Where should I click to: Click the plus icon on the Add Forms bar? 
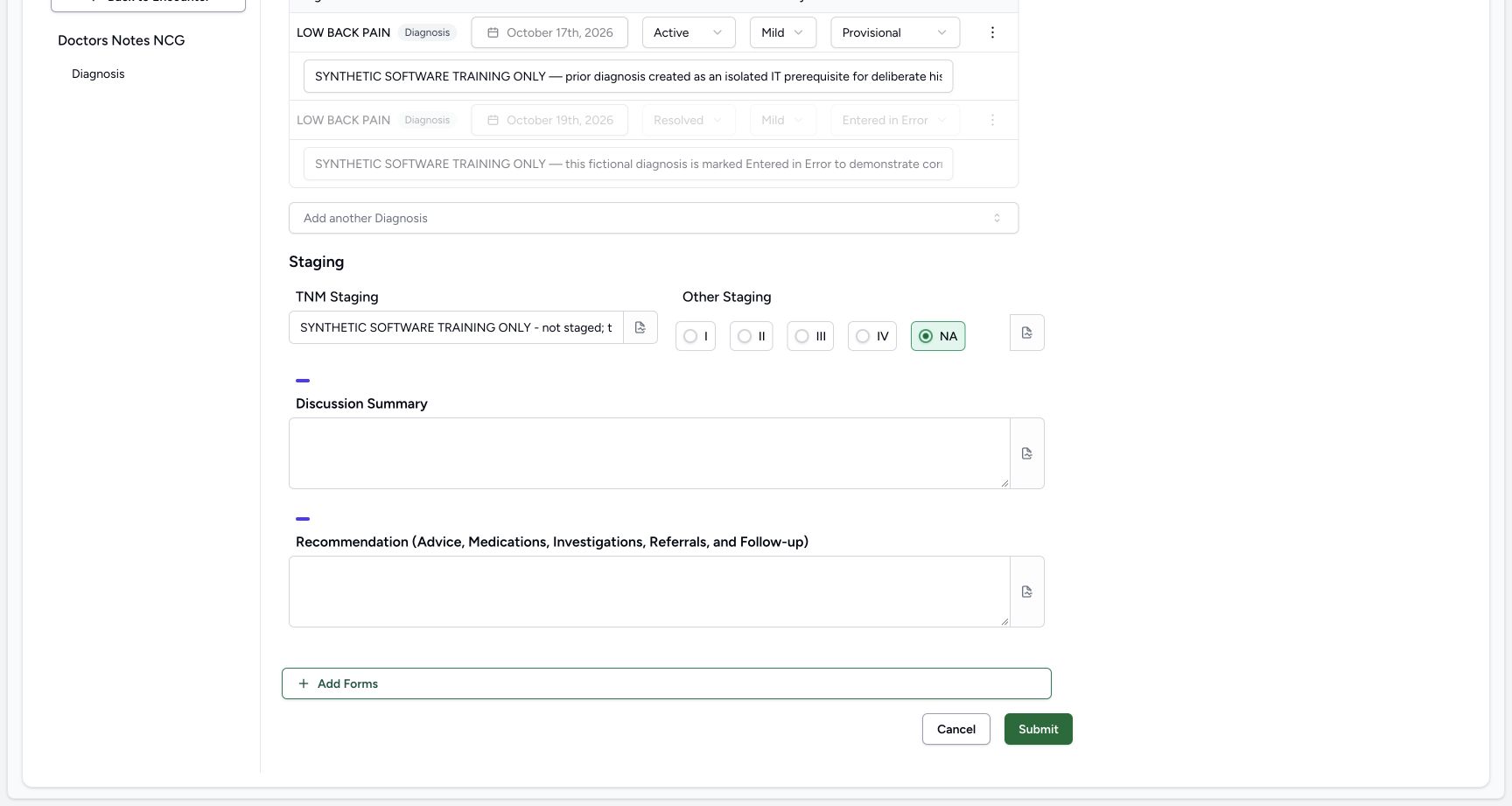(x=304, y=683)
